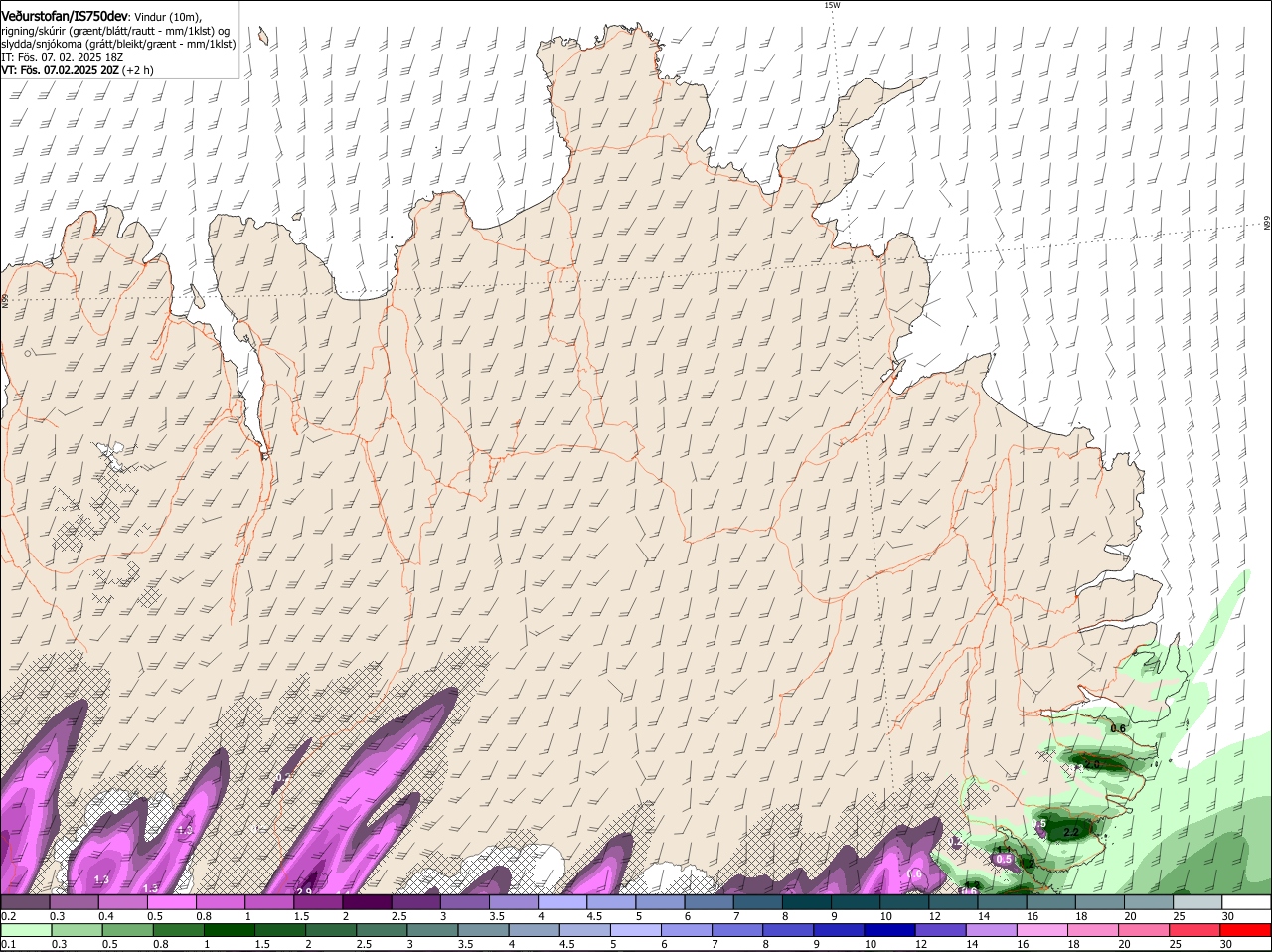Select upper legend teal swatch between 8 and 9
This screenshot has height=952, width=1272.
808,902
